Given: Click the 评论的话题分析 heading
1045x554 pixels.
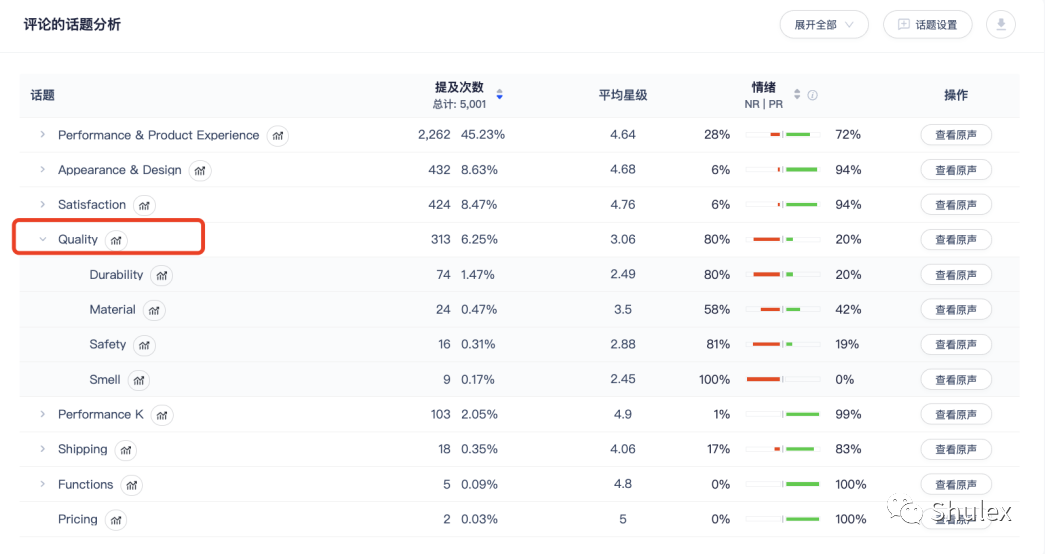Looking at the screenshot, I should pos(72,25).
